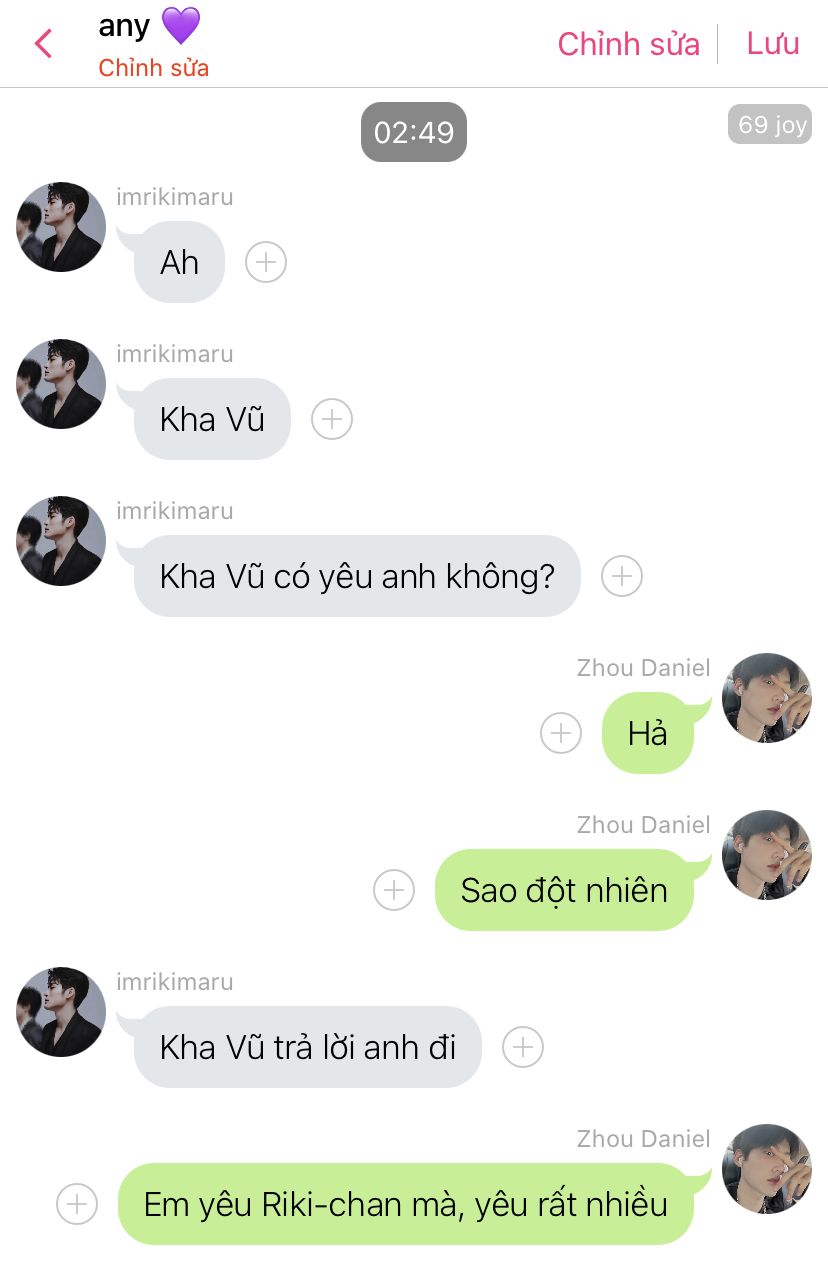
Task: Click plus icon next to "Sao đột nhiên"
Action: coord(394,890)
